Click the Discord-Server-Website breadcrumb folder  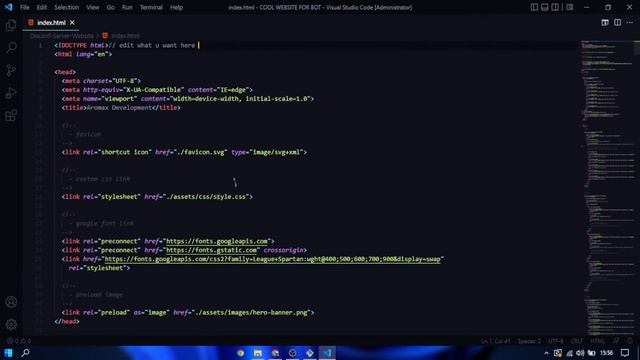pos(62,36)
